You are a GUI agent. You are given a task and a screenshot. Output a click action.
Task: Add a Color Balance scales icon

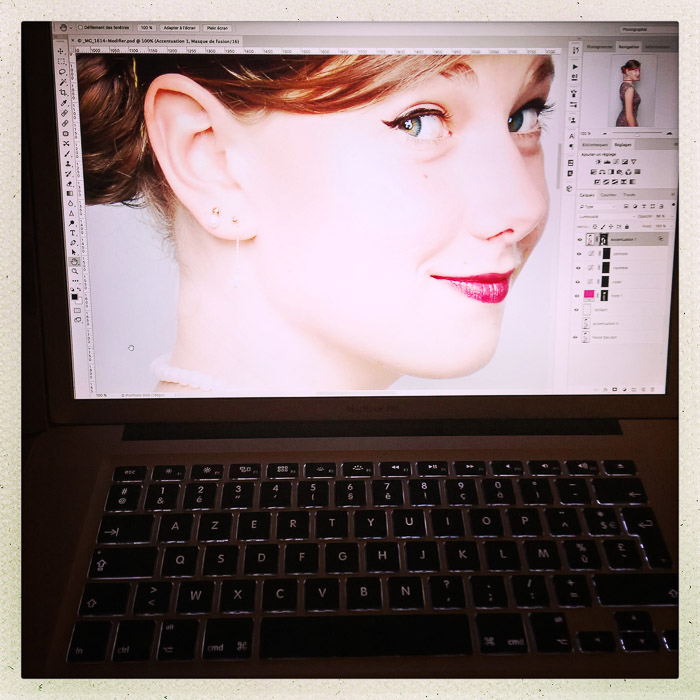pyautogui.click(x=602, y=172)
